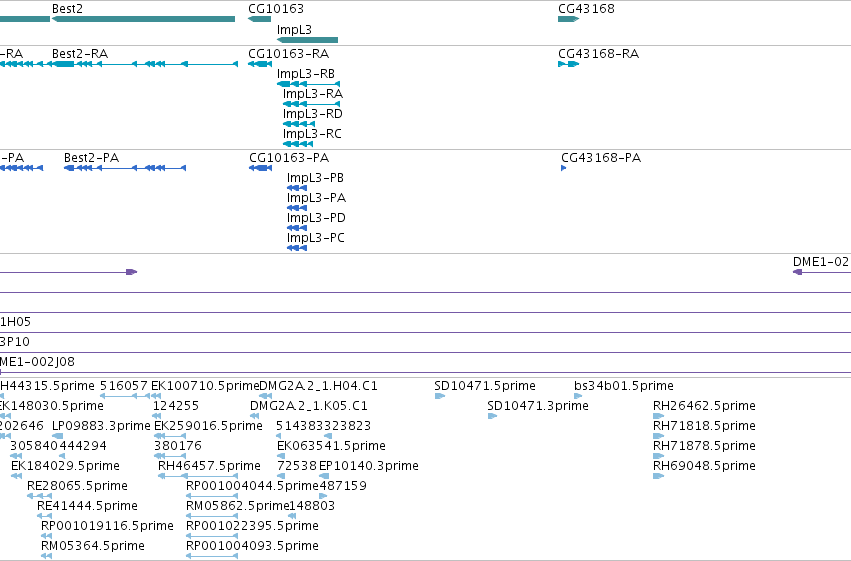
Task: Select RH69048.5prime EST
Action: 658,476
